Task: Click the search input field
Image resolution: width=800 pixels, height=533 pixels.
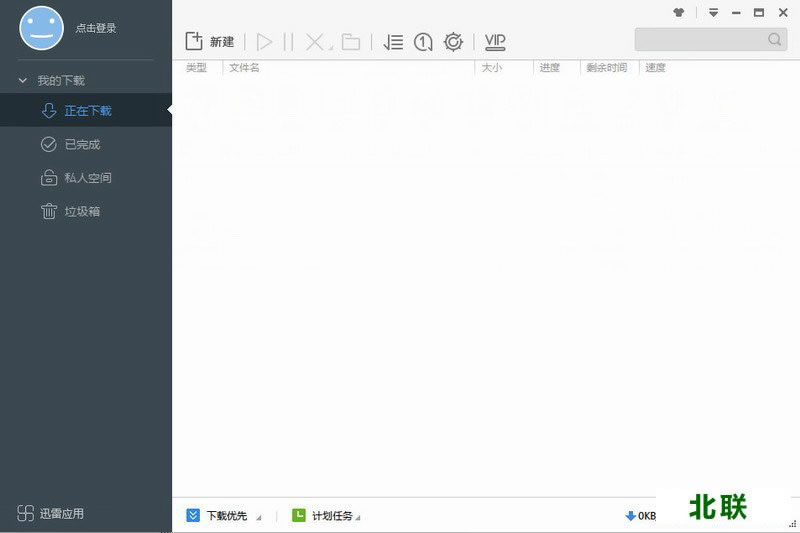Action: tap(700, 40)
